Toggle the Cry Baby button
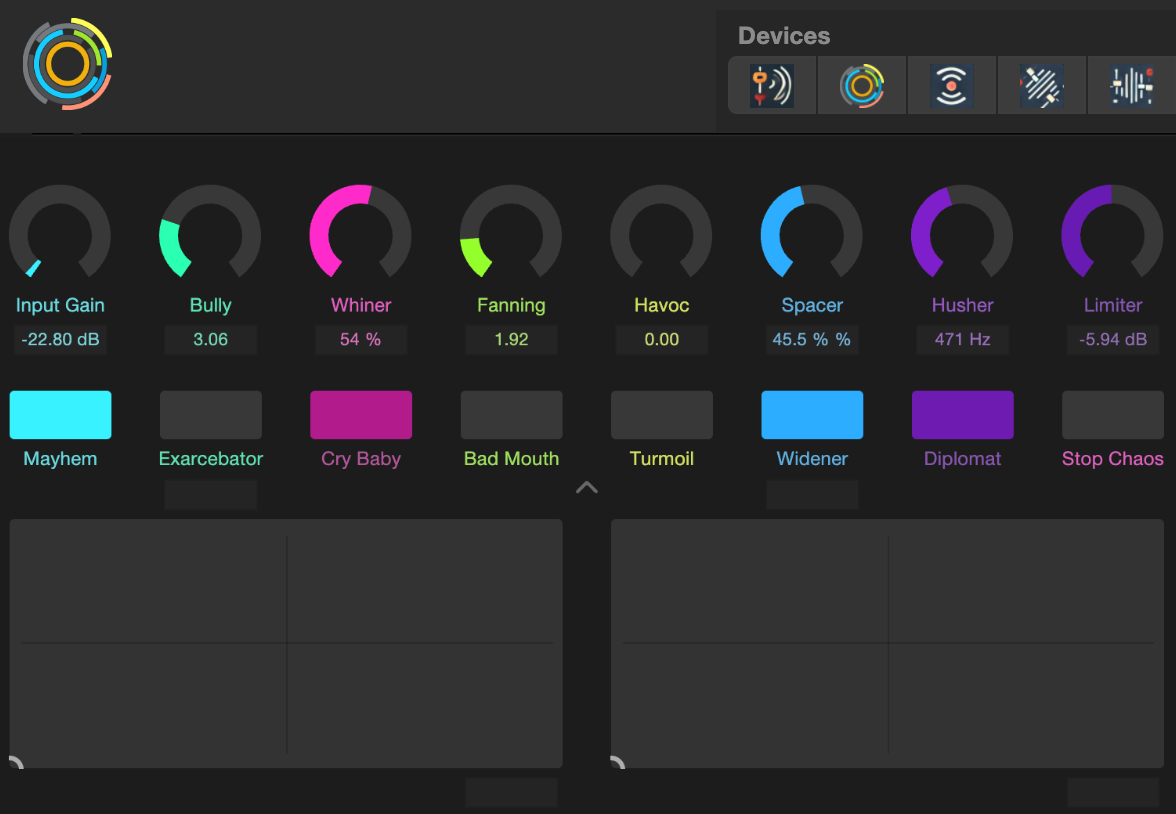The image size is (1176, 814). point(361,415)
